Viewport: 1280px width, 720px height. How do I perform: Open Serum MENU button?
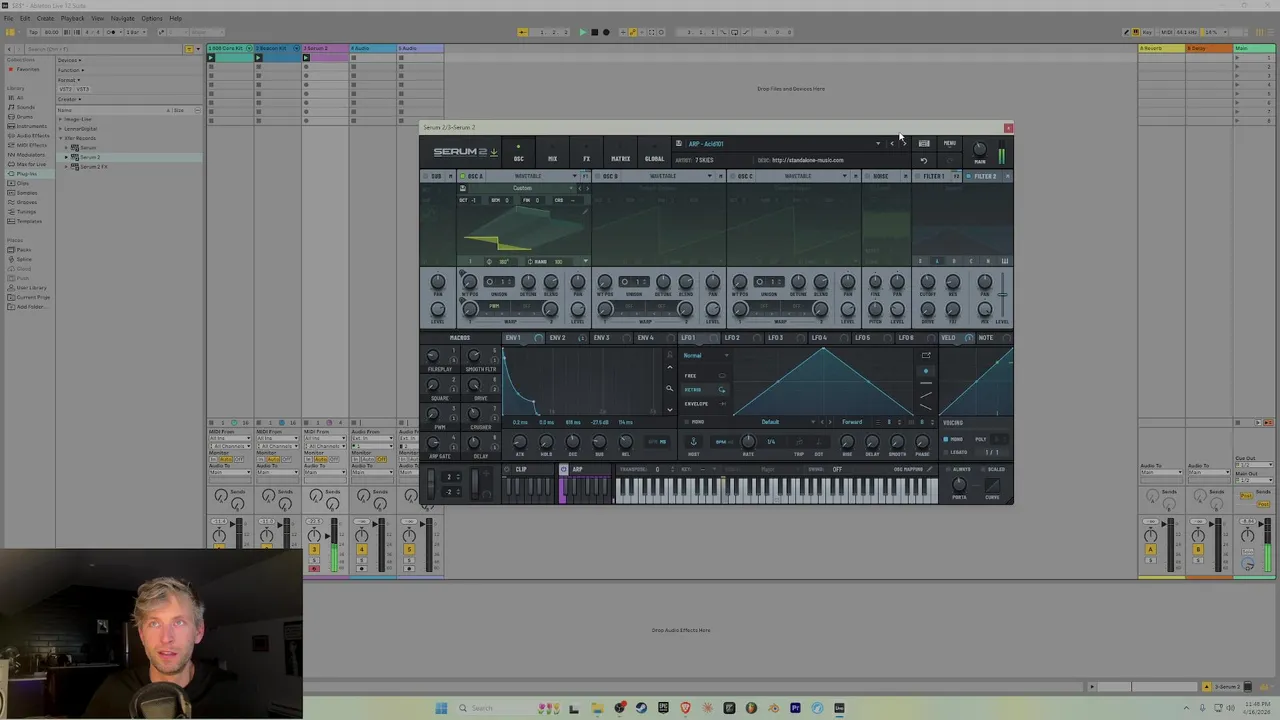[949, 143]
